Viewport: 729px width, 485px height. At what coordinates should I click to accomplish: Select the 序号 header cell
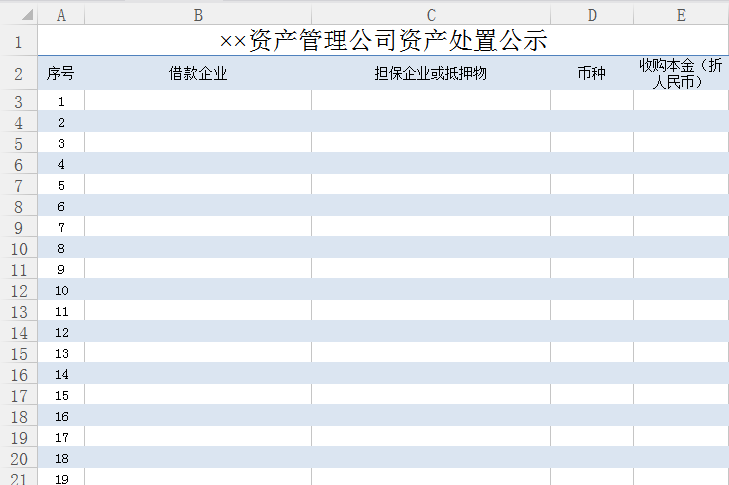pyautogui.click(x=62, y=73)
